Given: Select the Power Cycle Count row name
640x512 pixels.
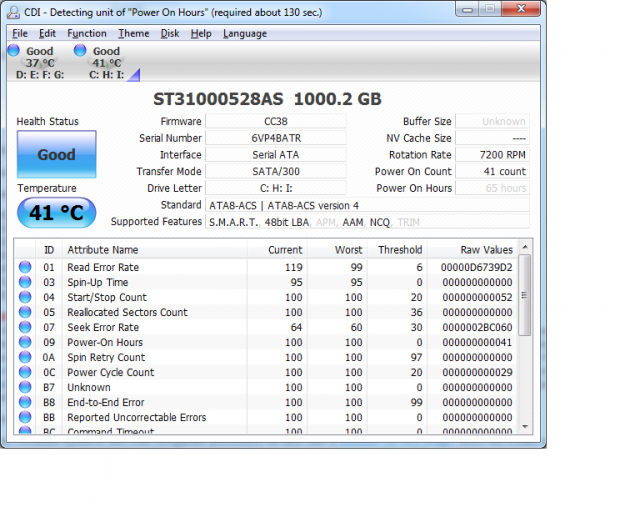Looking at the screenshot, I should (111, 372).
